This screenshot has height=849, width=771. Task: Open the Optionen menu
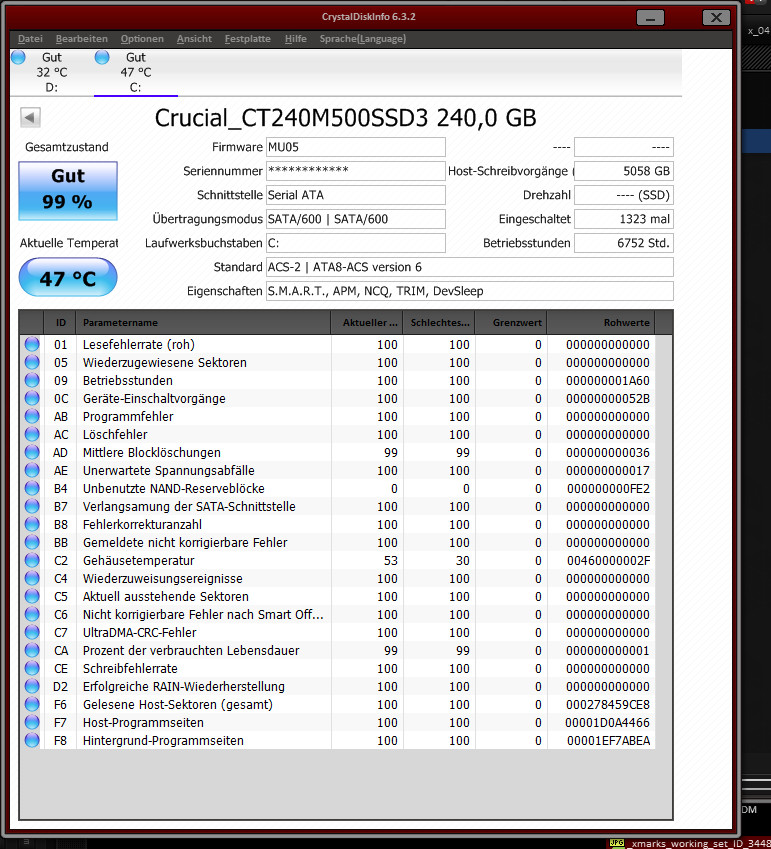point(142,38)
